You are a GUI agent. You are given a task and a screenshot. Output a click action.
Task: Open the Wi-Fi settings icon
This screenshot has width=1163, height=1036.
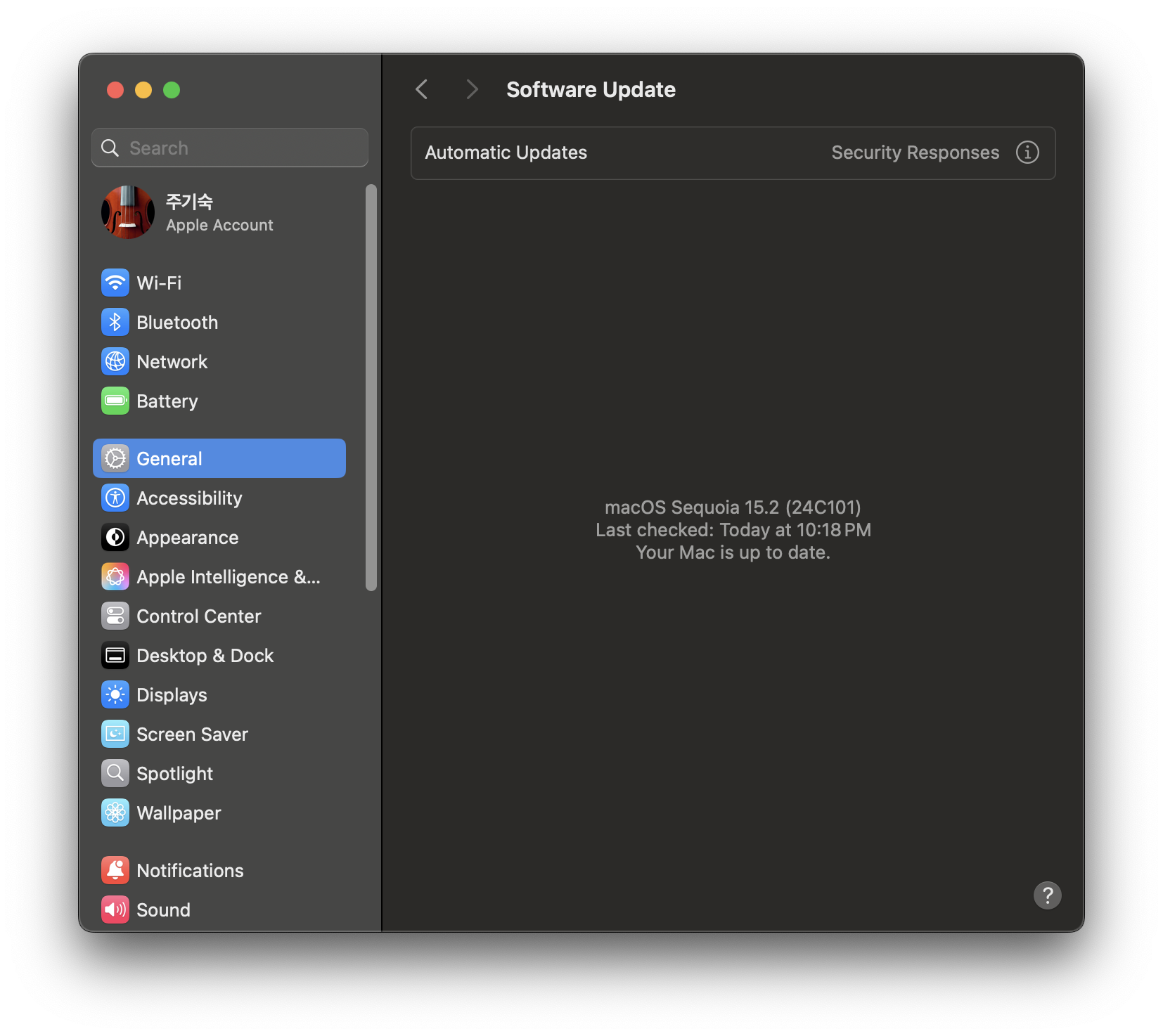point(115,283)
